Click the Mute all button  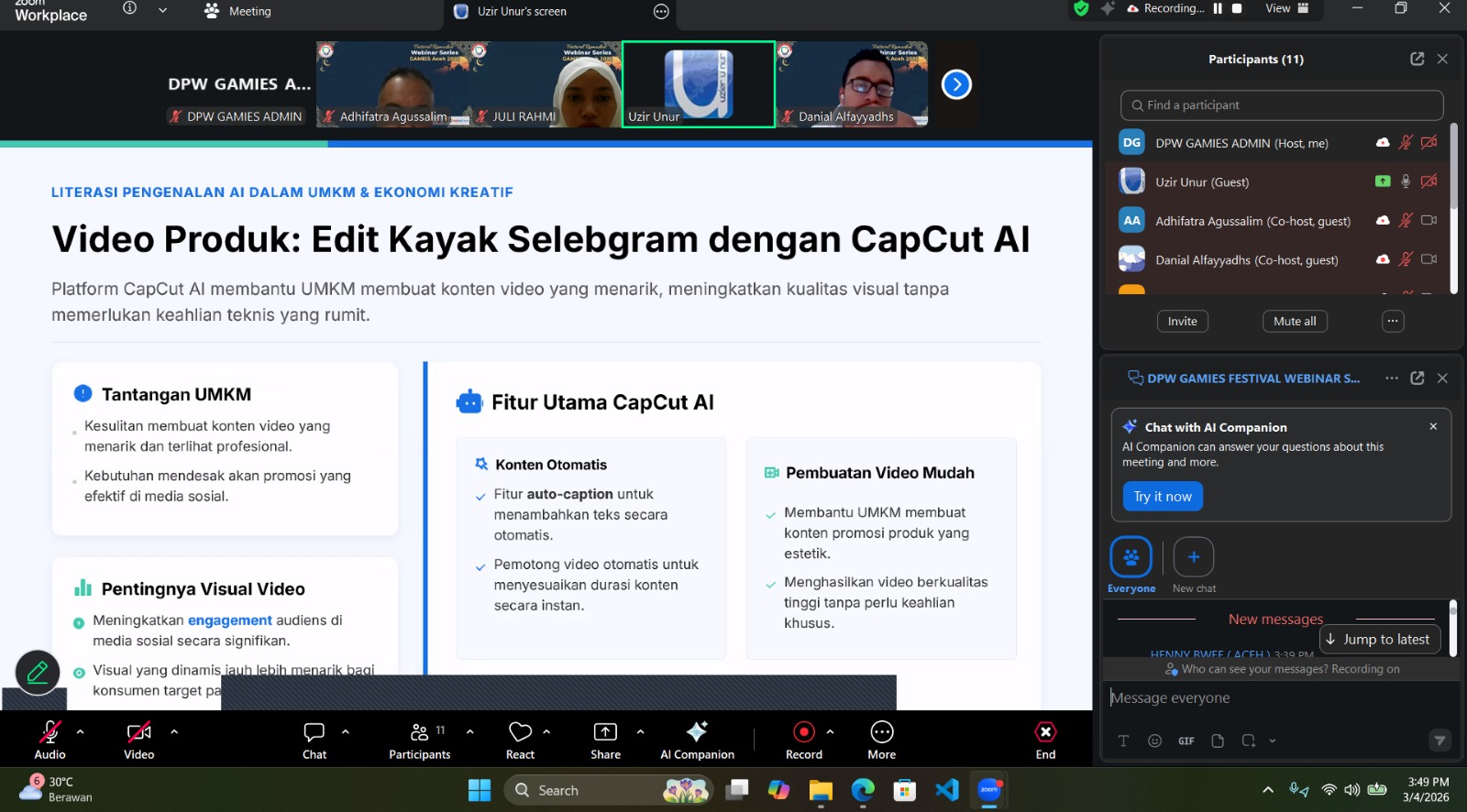coord(1295,322)
